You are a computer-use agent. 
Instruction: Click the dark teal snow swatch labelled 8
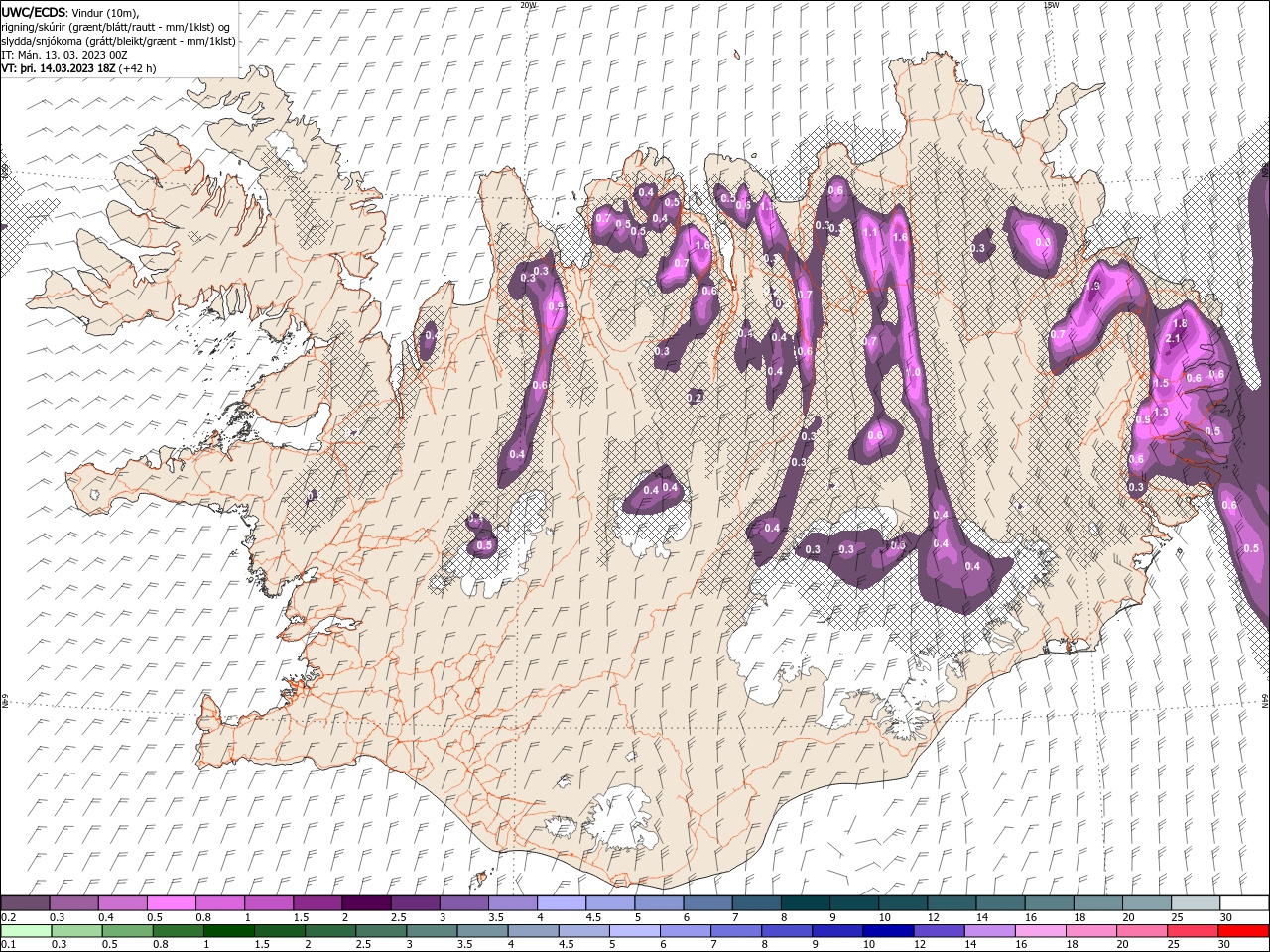pos(805,903)
